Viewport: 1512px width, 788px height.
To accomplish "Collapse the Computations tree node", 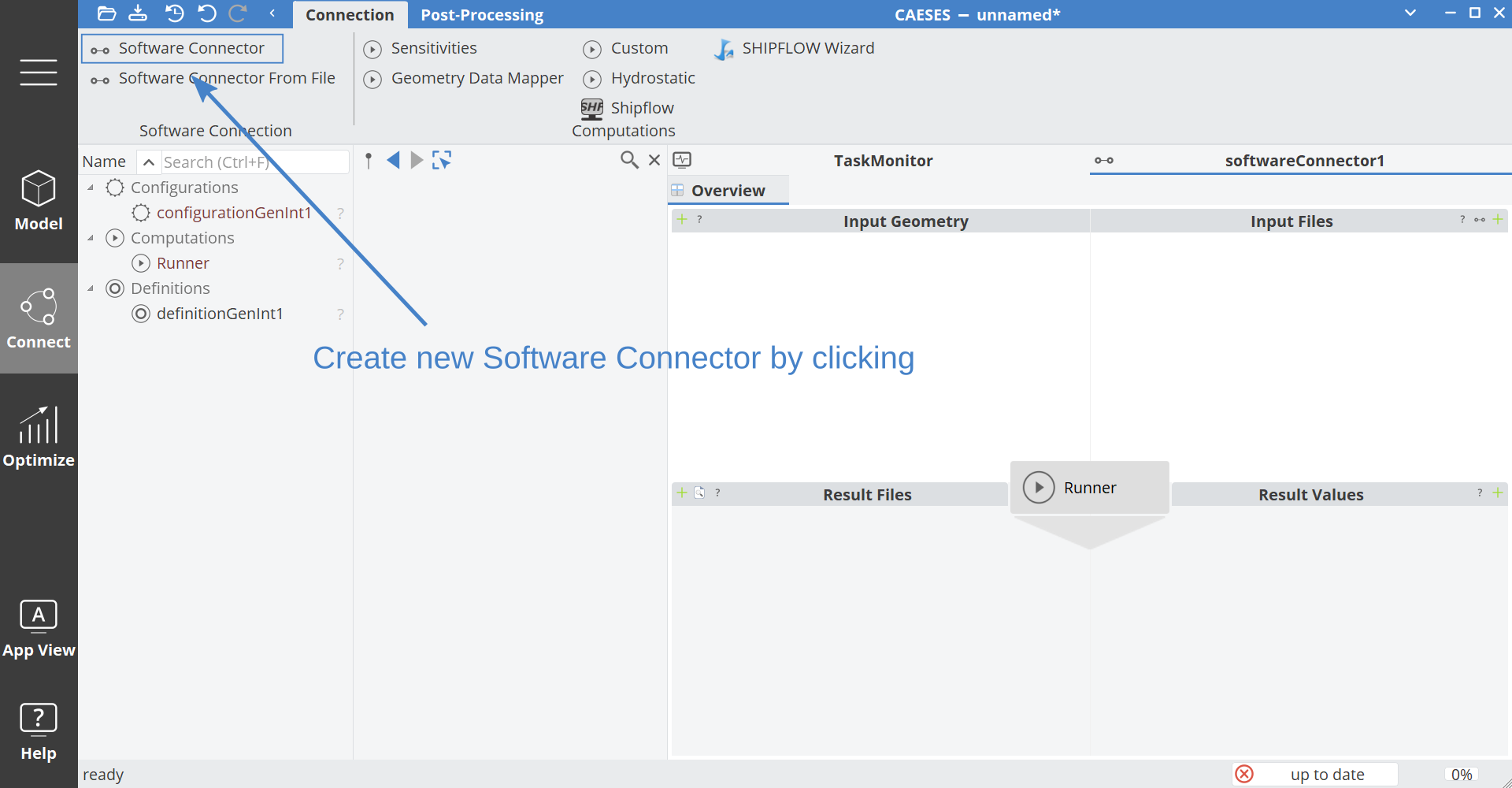I will click(x=91, y=238).
